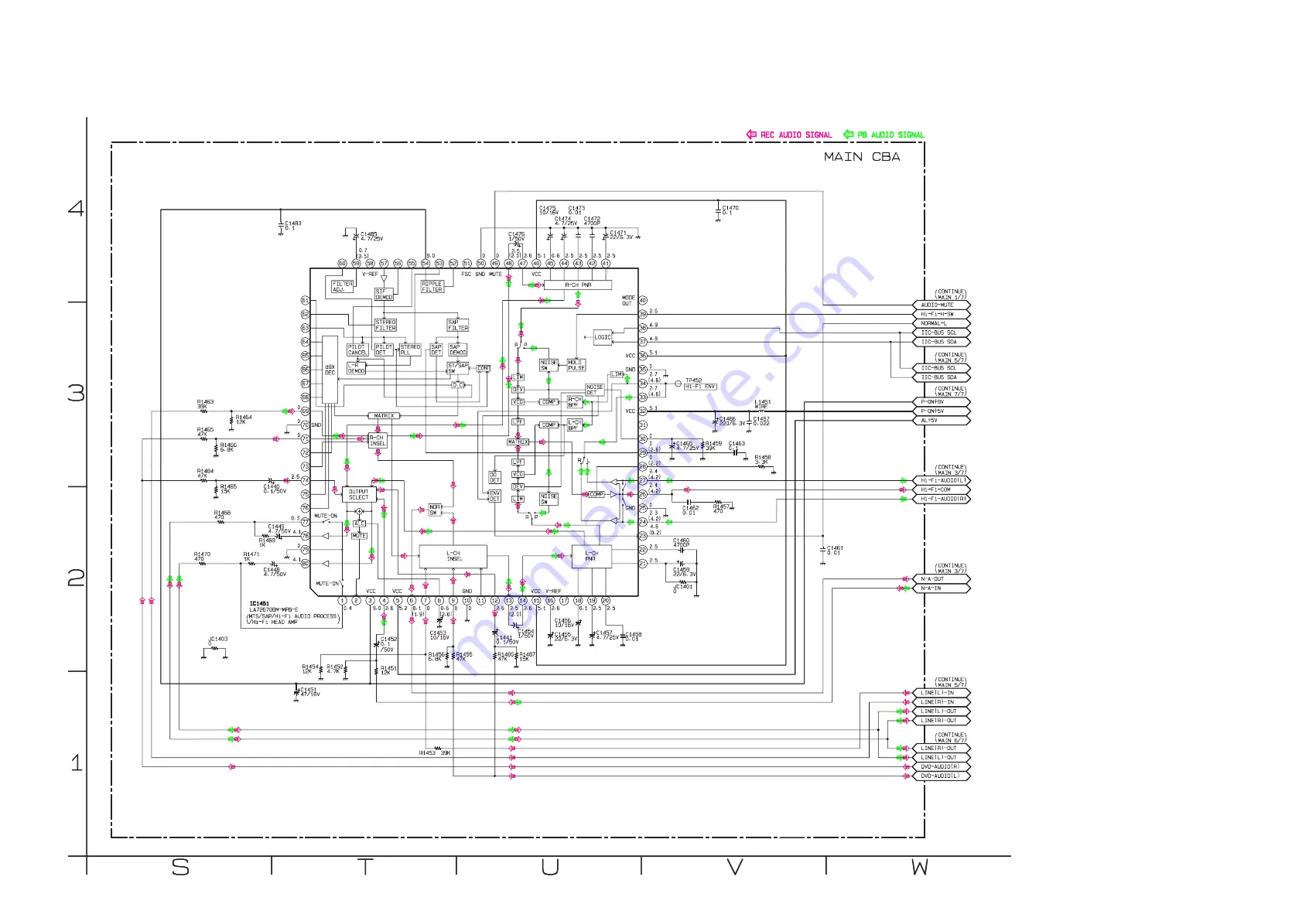Select the PILOT CANCEL block
Image resolution: width=1316 pixels, height=921 pixels.
[357, 350]
